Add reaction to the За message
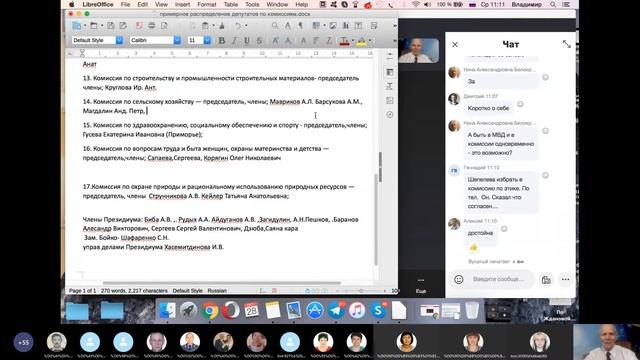This screenshot has height=360, width=640. coord(545,77)
